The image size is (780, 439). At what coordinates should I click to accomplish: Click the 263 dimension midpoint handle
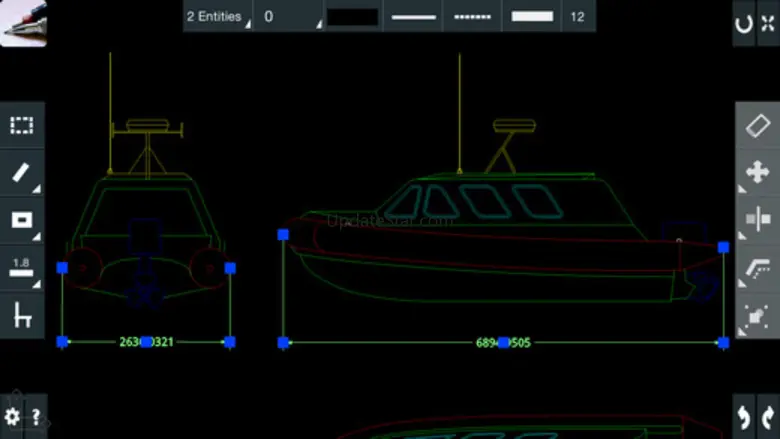(x=147, y=342)
